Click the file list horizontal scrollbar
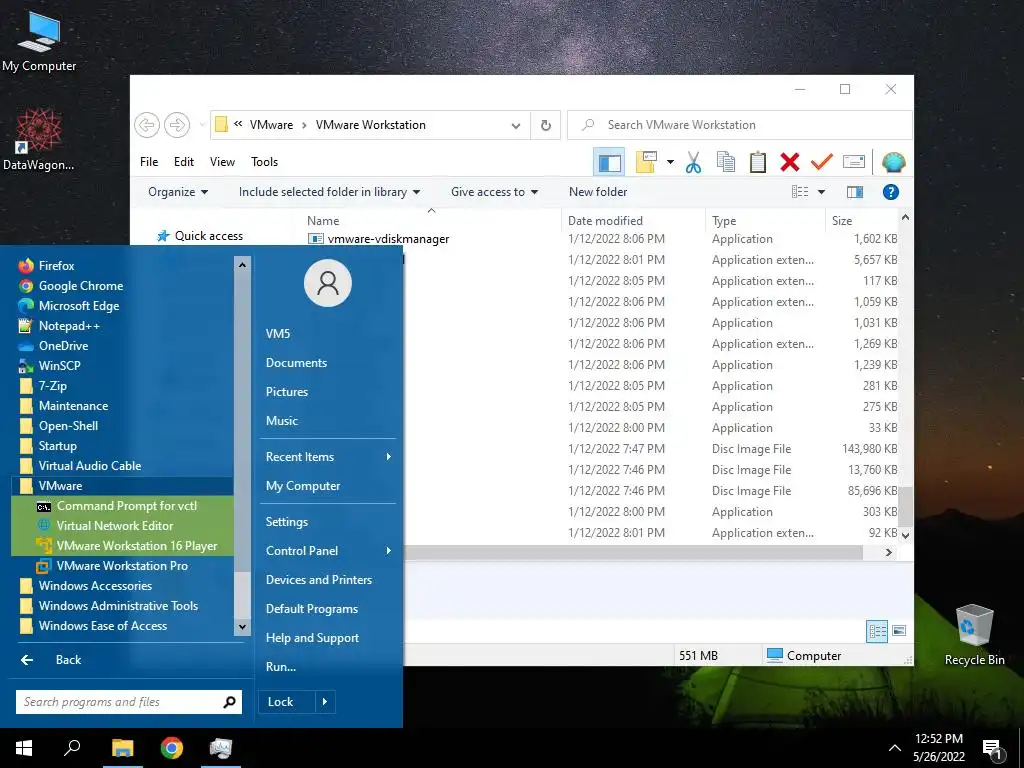The height and width of the screenshot is (768, 1024). click(633, 552)
